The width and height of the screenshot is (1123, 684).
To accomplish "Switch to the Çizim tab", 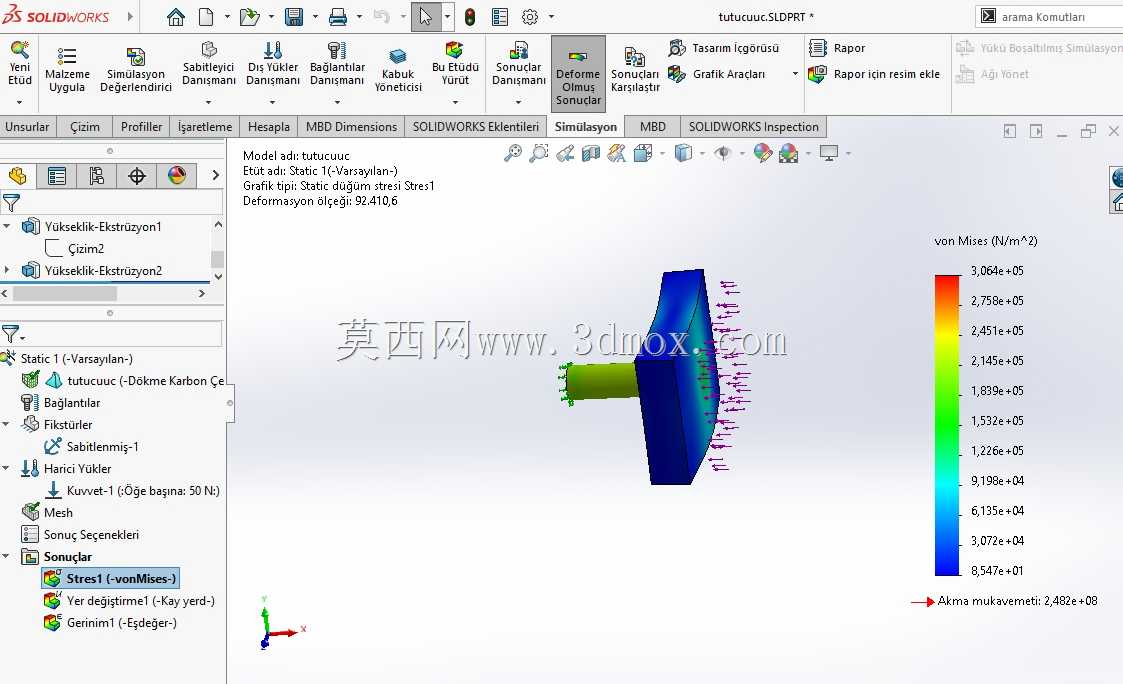I will [x=85, y=127].
